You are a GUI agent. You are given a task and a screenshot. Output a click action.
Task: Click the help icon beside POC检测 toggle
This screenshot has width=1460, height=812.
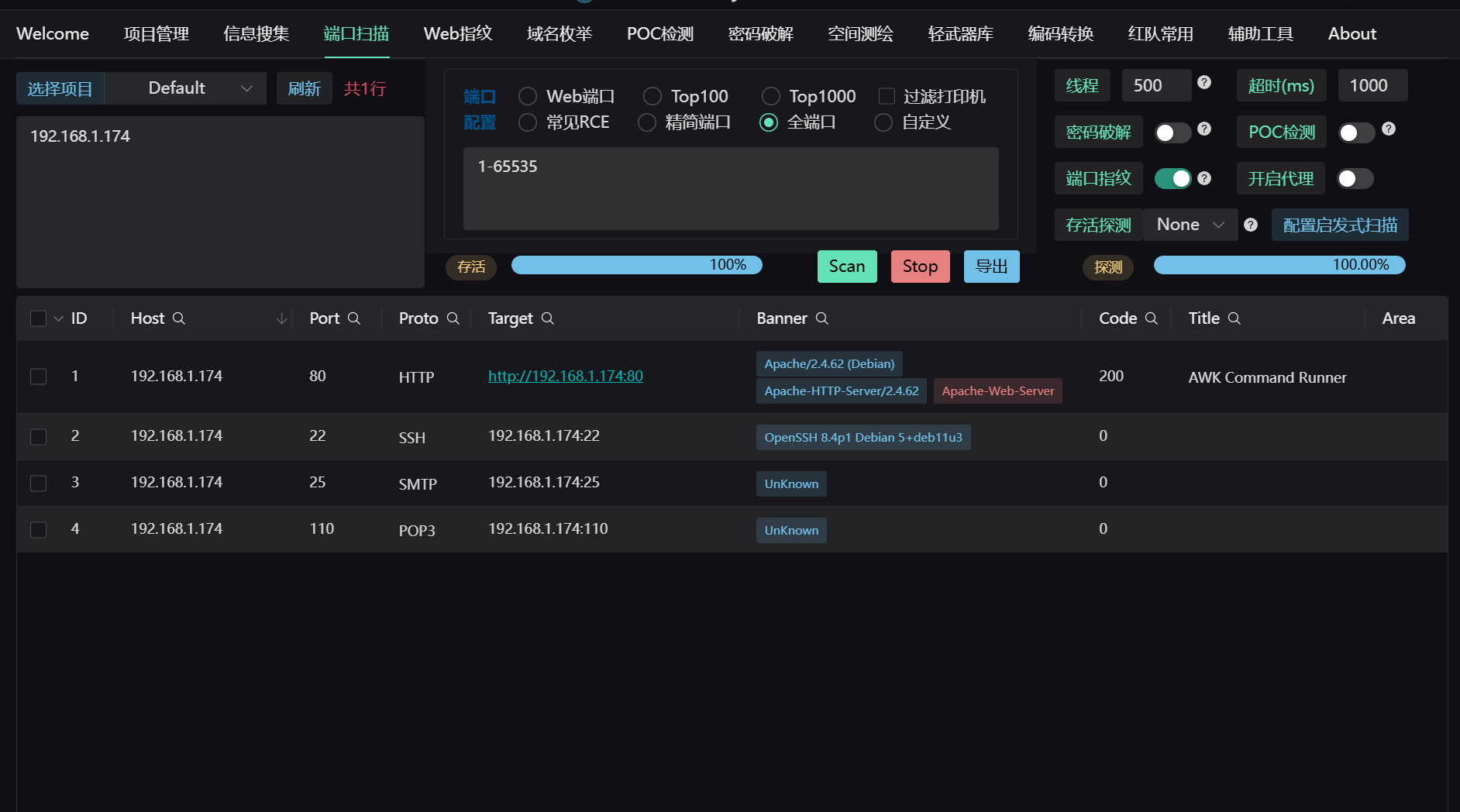[1389, 129]
